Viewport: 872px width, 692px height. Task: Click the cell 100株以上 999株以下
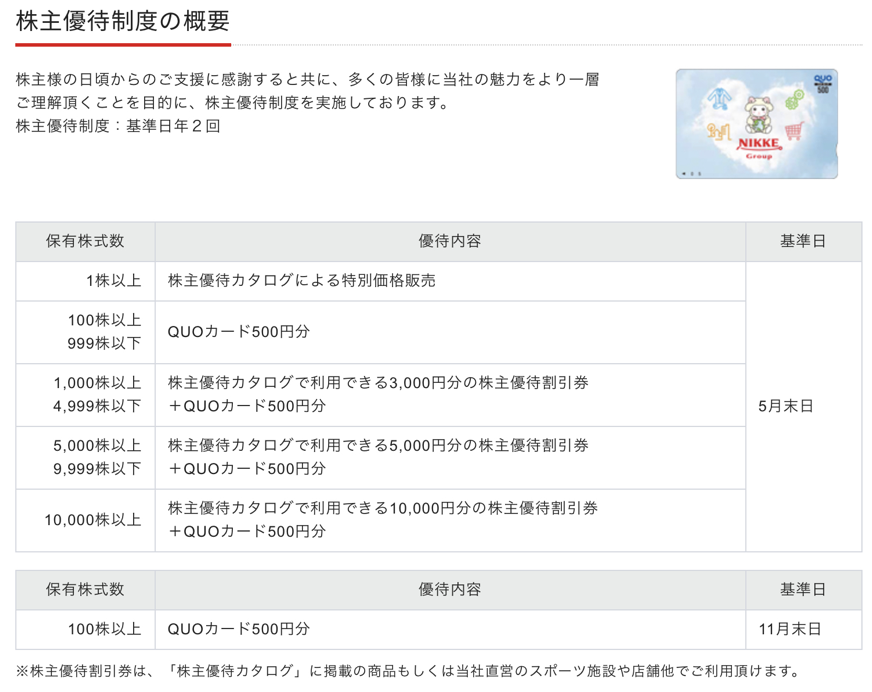tap(85, 332)
